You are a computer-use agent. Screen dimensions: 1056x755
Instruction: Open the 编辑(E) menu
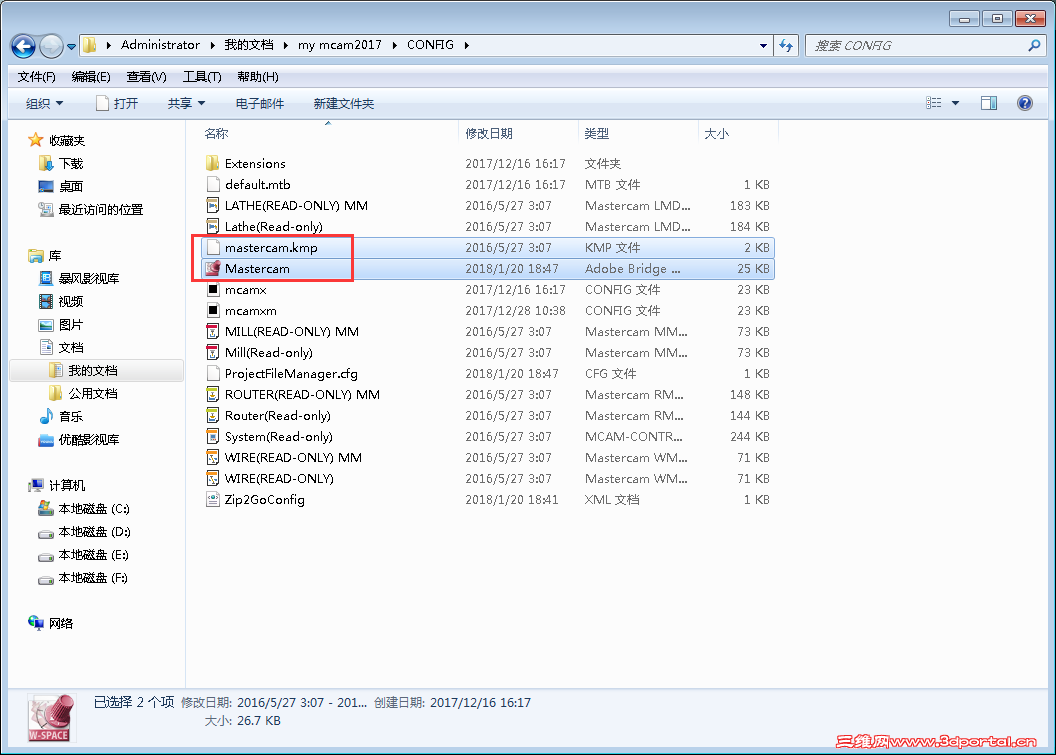91,77
